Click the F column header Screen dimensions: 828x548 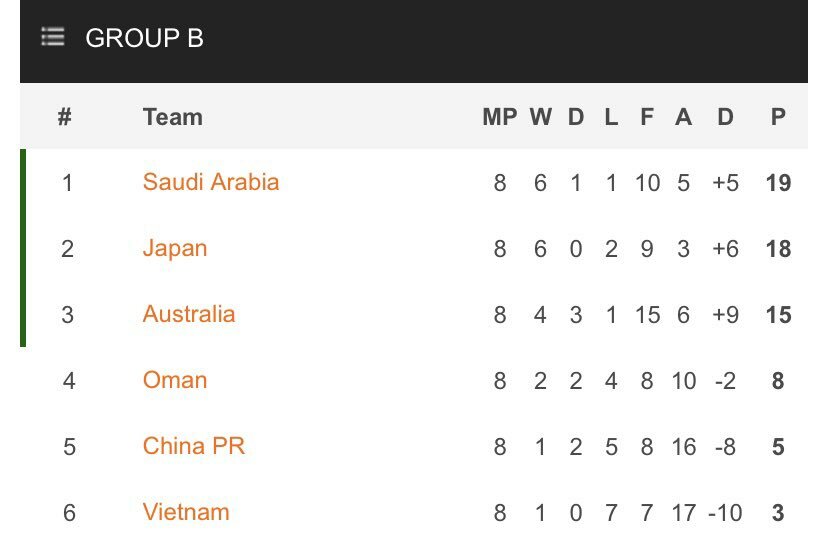click(x=647, y=117)
